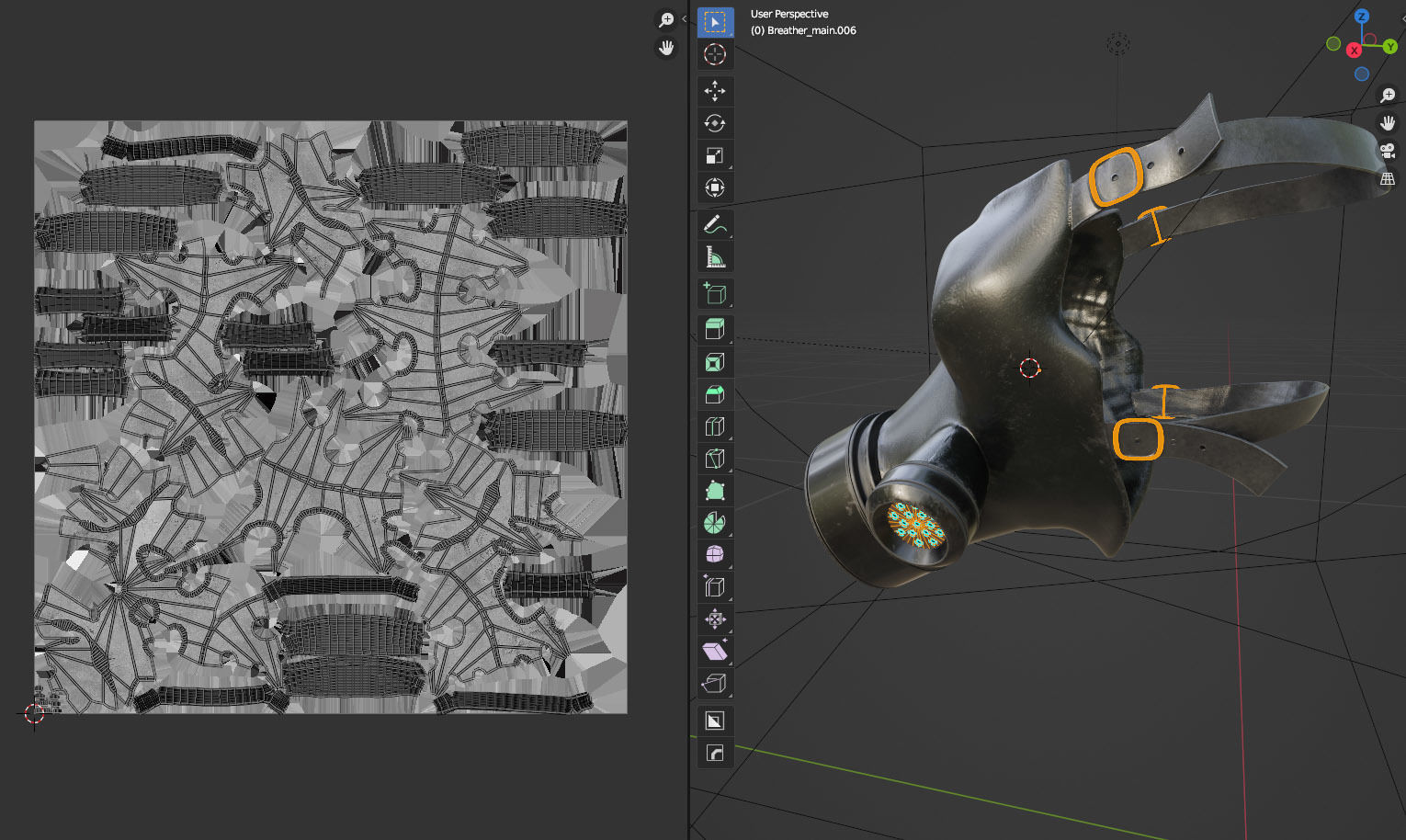Toggle camera view in 3D viewport
This screenshot has width=1406, height=840.
coord(1388,151)
